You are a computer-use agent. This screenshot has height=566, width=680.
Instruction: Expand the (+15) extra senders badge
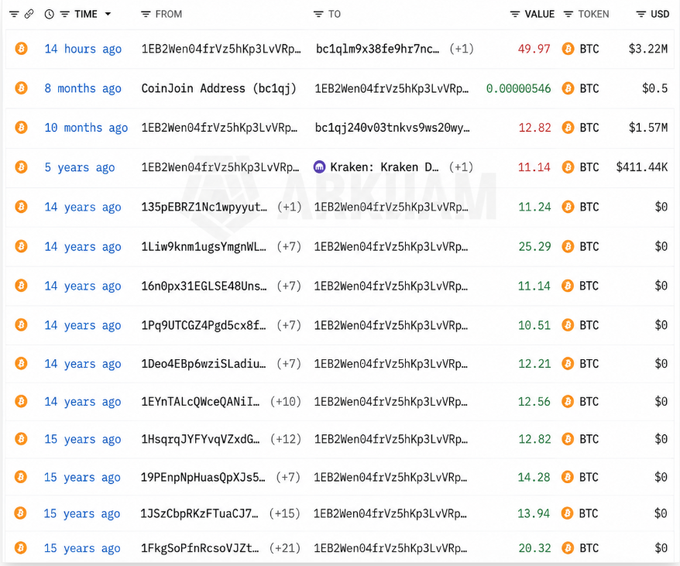coord(284,514)
